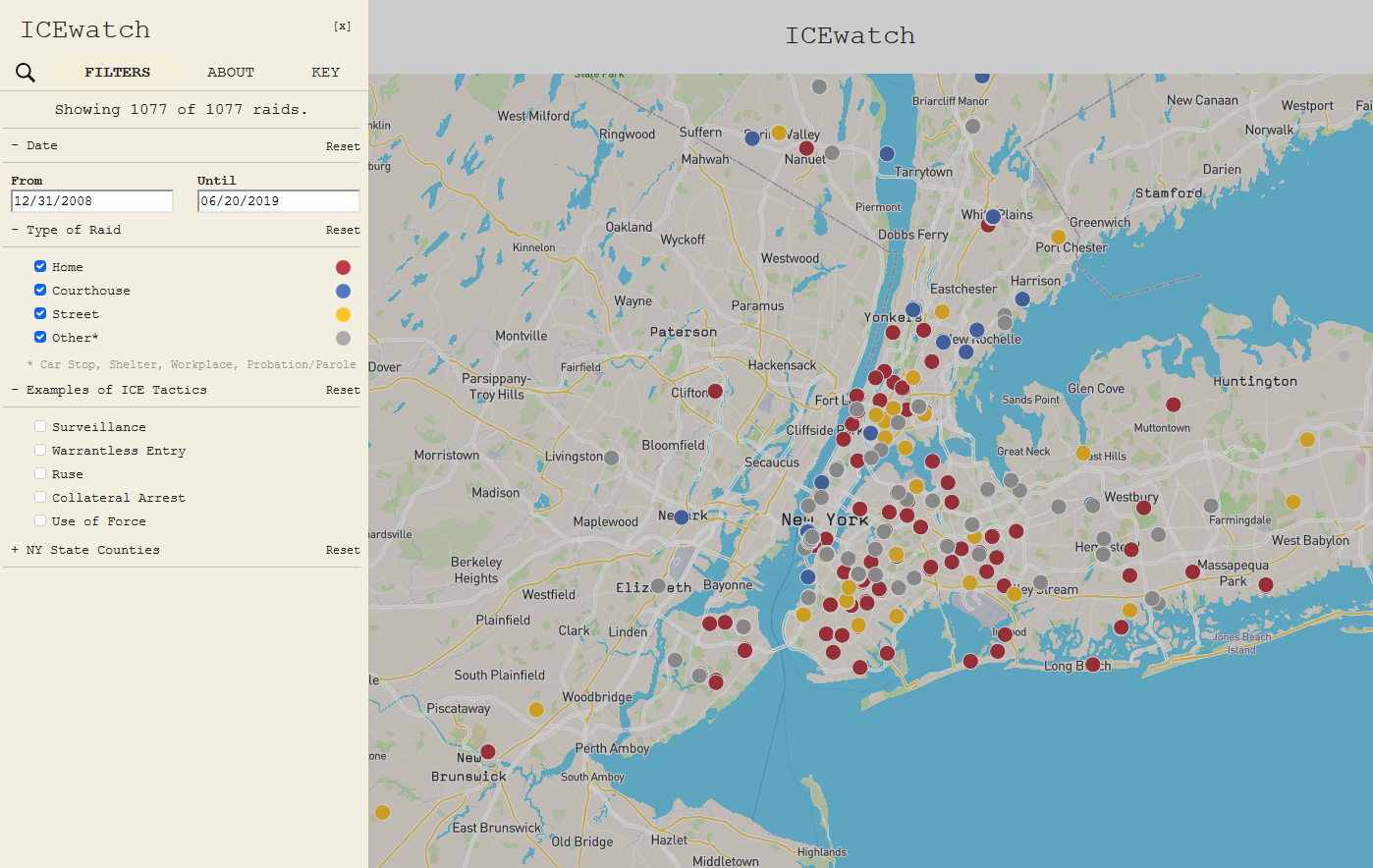Click the gray marker near Livingston
The image size is (1373, 868).
611,458
